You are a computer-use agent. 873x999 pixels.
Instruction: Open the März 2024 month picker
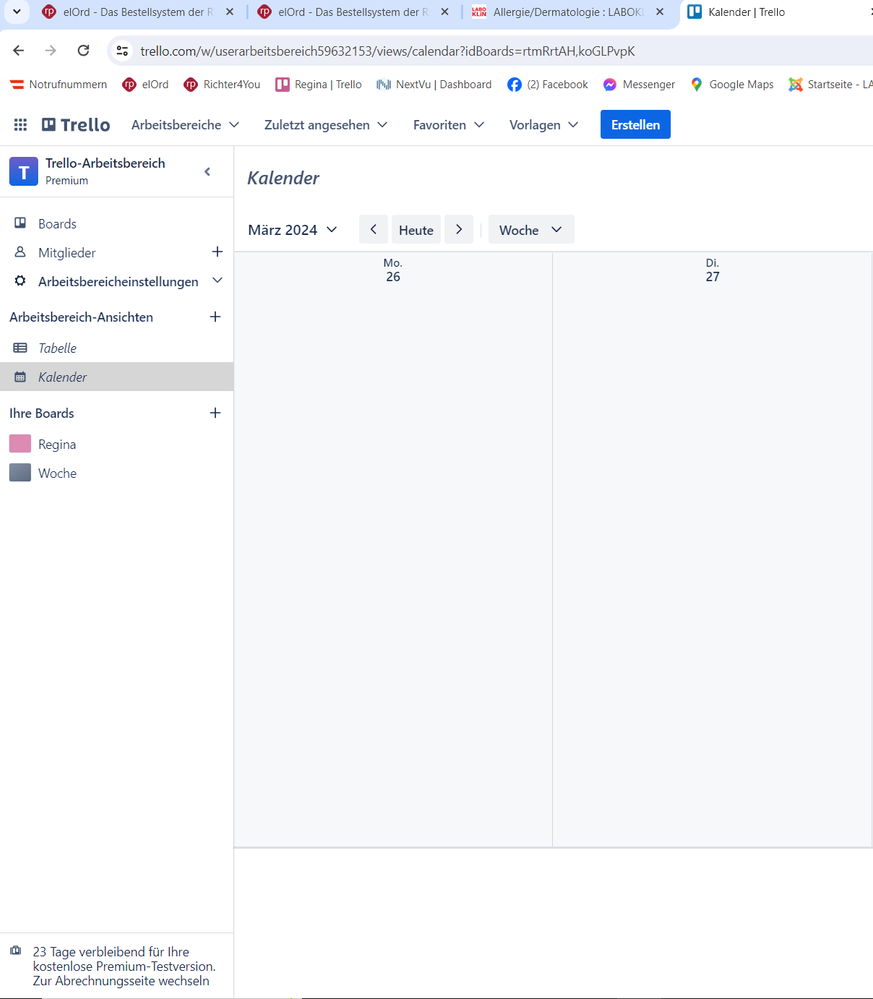(292, 230)
